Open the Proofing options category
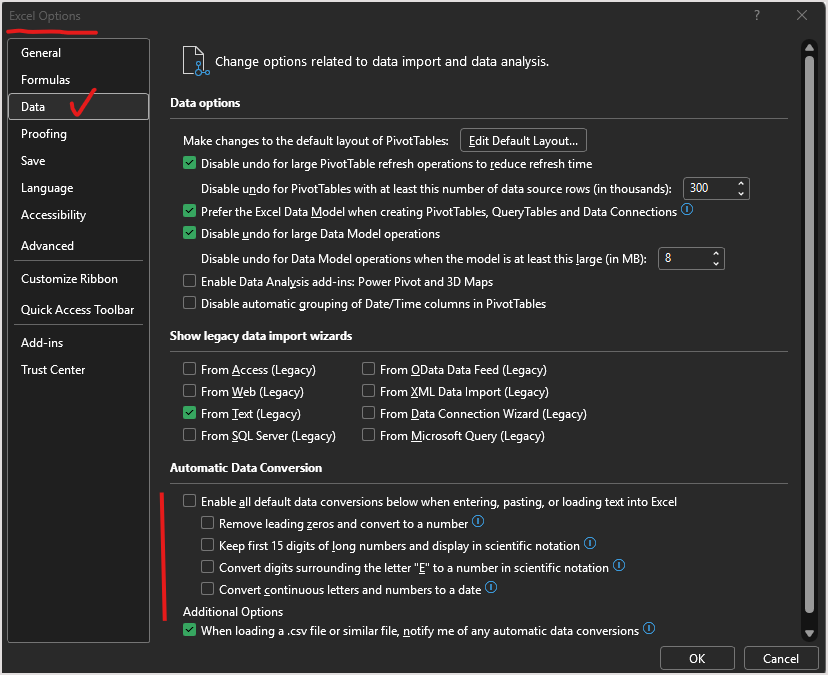 tap(79, 134)
